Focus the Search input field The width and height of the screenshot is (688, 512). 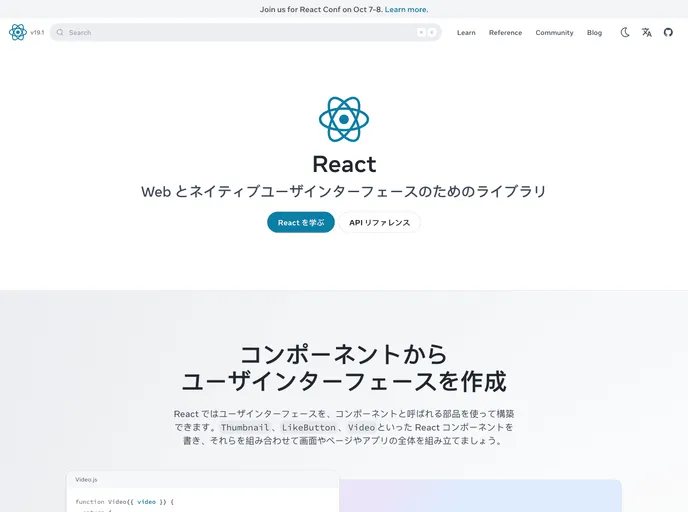246,32
